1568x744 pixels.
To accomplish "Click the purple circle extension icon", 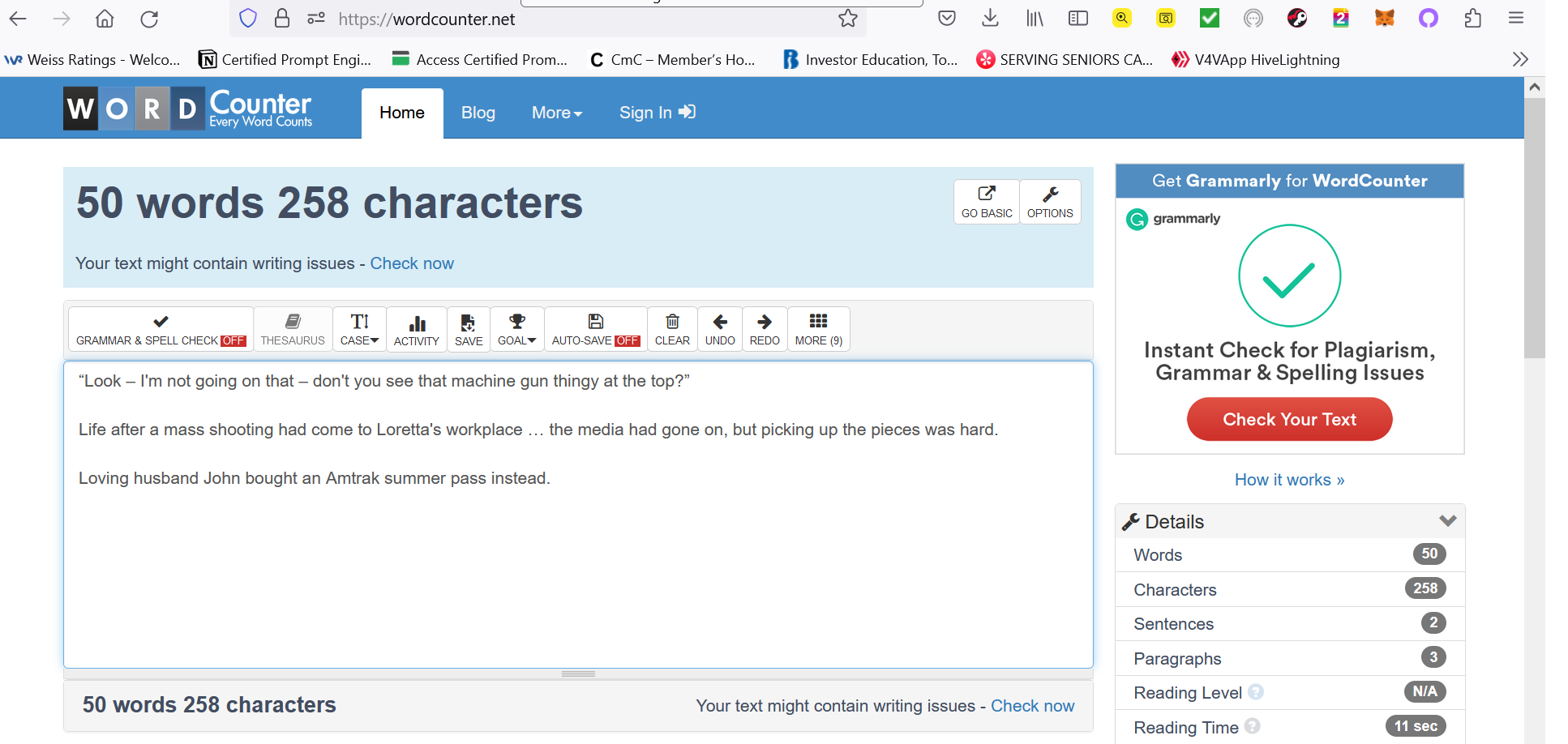I will (1429, 18).
